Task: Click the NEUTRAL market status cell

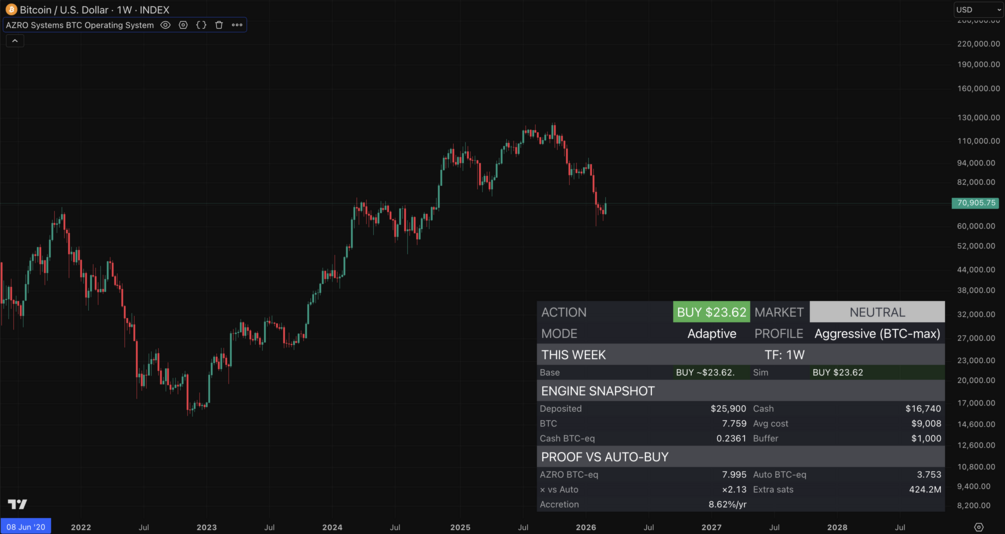Action: tap(876, 312)
